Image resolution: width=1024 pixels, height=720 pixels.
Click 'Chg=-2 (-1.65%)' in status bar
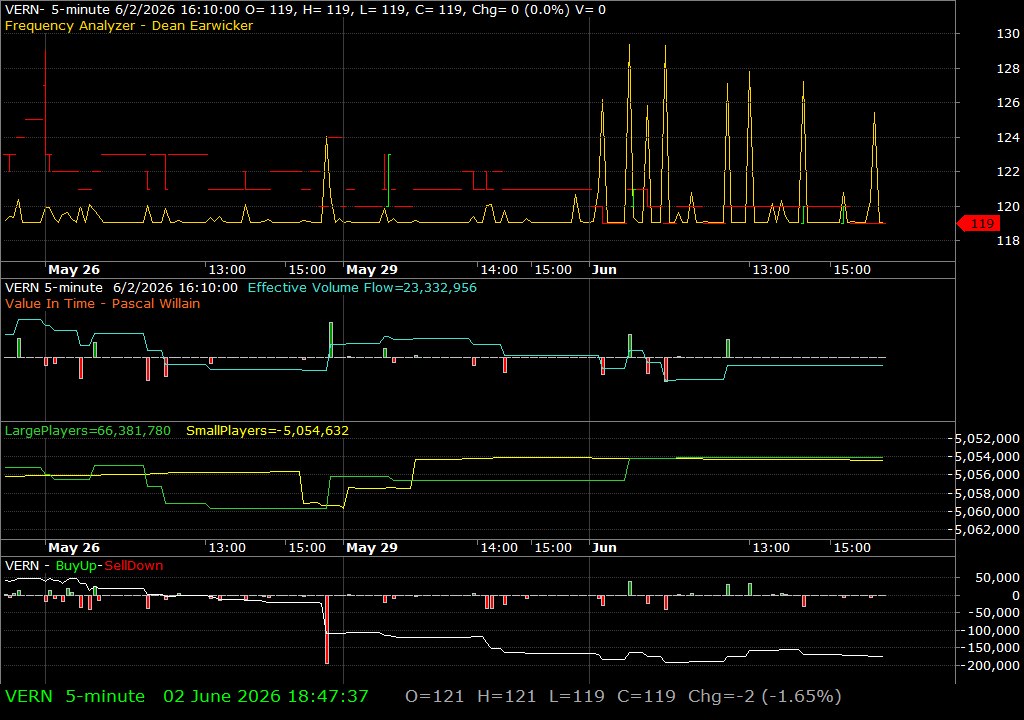(765, 696)
